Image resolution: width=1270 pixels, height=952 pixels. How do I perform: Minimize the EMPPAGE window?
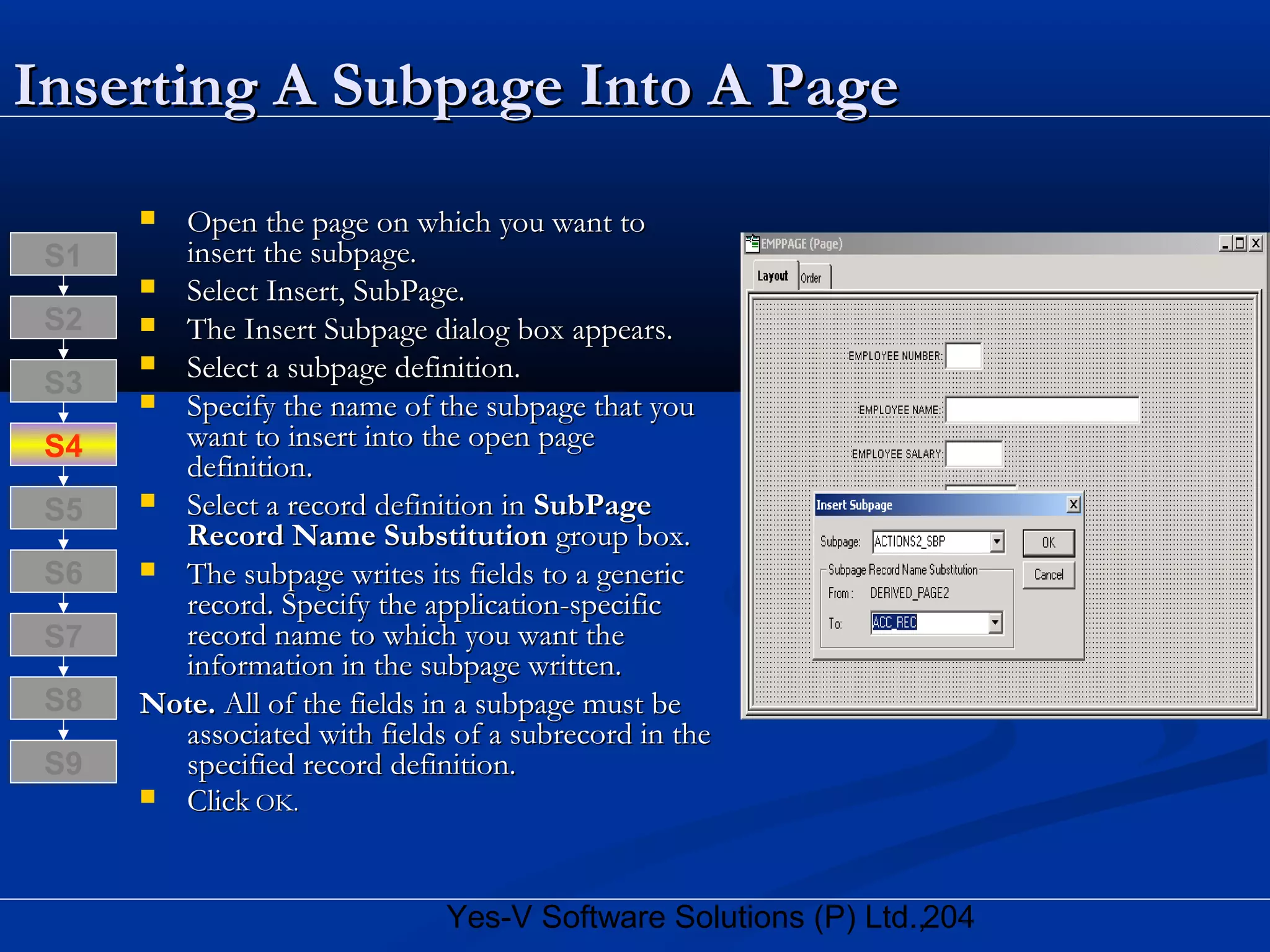1225,244
